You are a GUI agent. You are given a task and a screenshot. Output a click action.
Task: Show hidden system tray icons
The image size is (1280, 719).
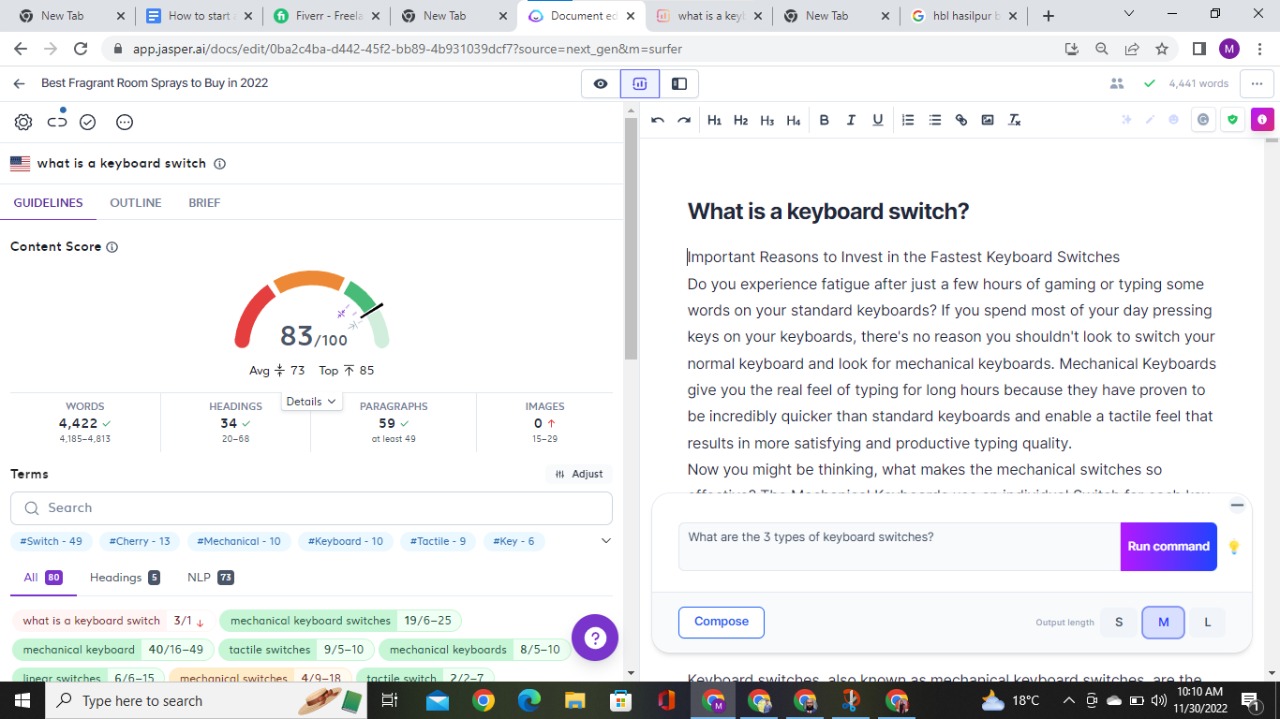1069,700
